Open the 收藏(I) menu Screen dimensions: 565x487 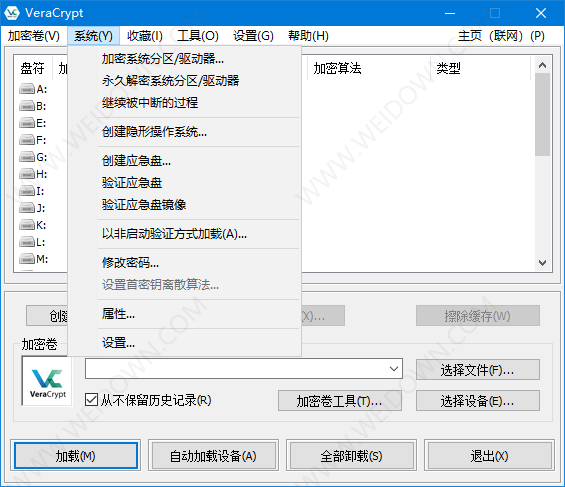[145, 36]
